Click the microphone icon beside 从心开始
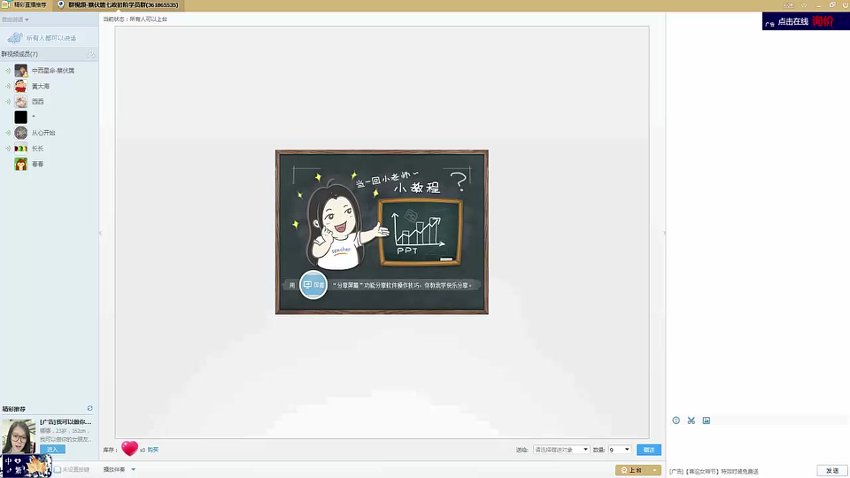 [x=8, y=133]
